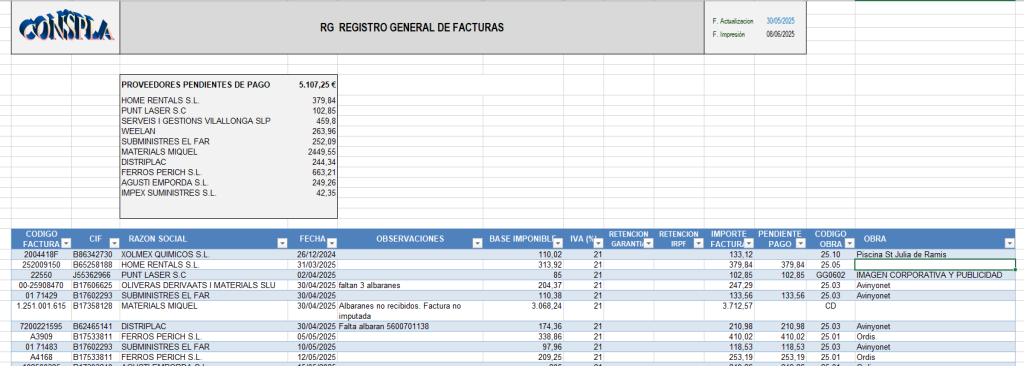This screenshot has width=1024, height=366.
Task: Select OLIVERAS DERIVAATS I MATERIALS SLU cell
Action: click(x=204, y=286)
